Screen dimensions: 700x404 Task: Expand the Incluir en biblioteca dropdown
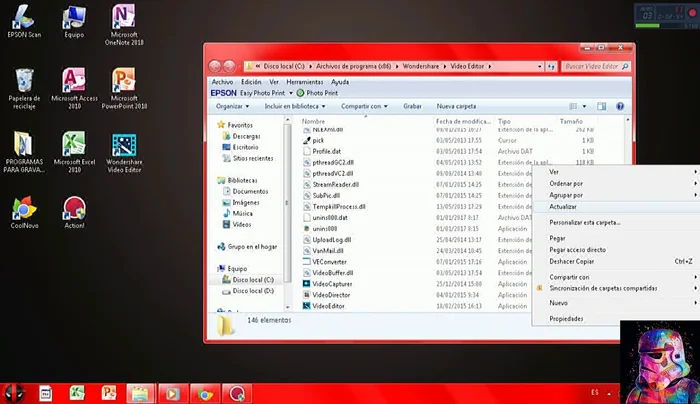[295, 105]
